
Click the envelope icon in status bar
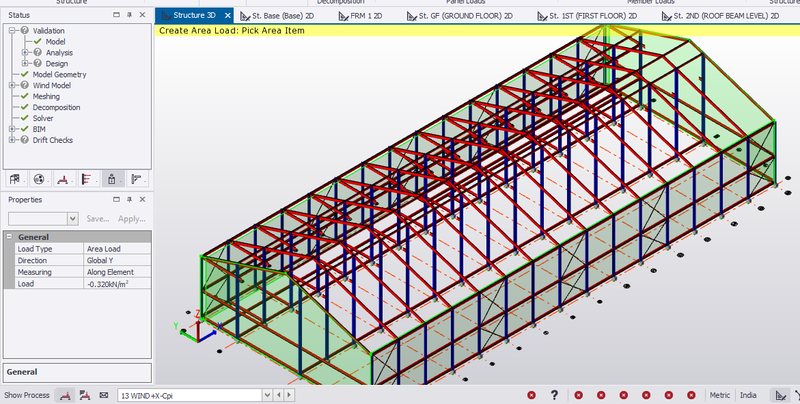tap(104, 395)
